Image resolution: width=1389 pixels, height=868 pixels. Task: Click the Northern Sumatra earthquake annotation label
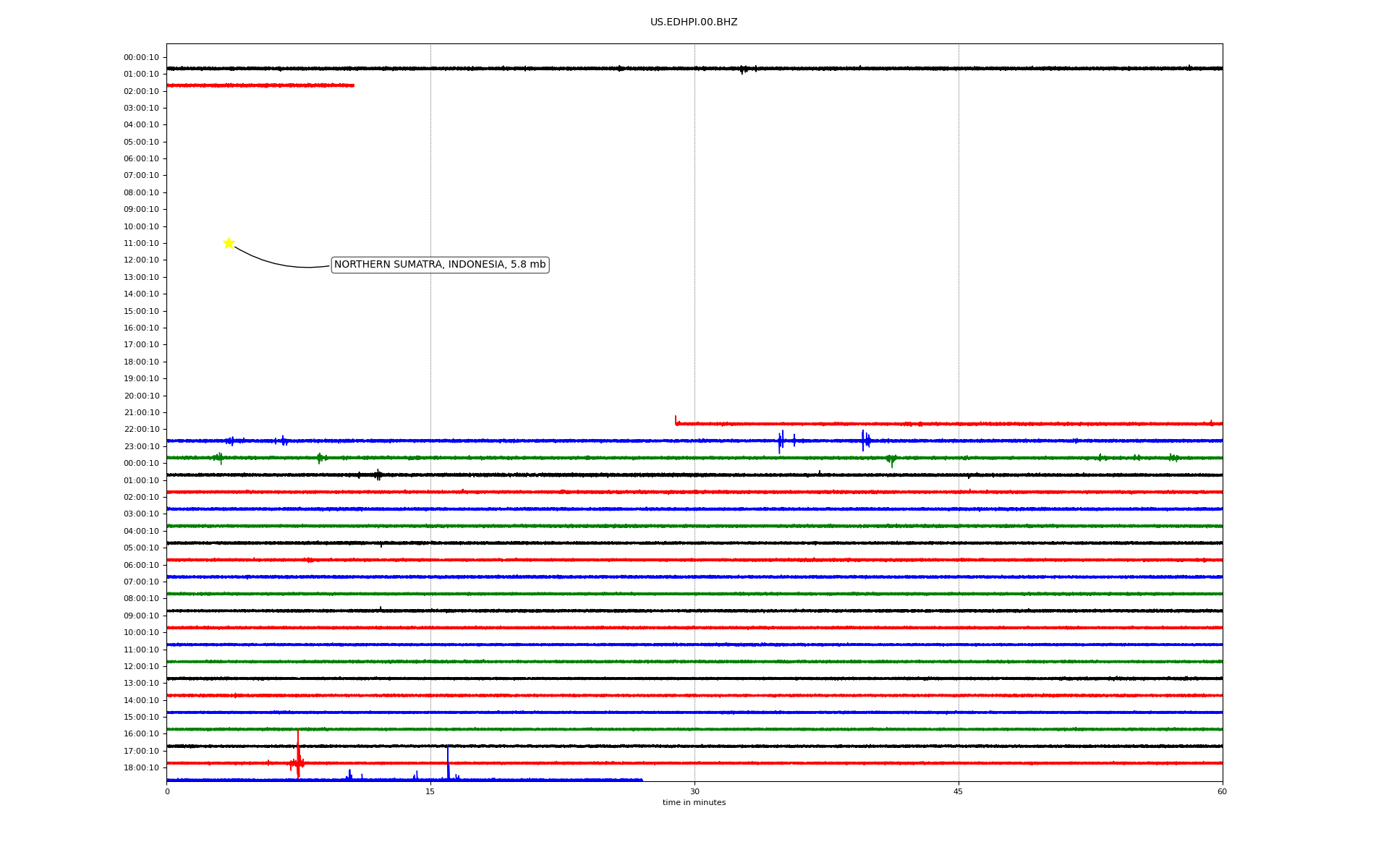[x=440, y=265]
